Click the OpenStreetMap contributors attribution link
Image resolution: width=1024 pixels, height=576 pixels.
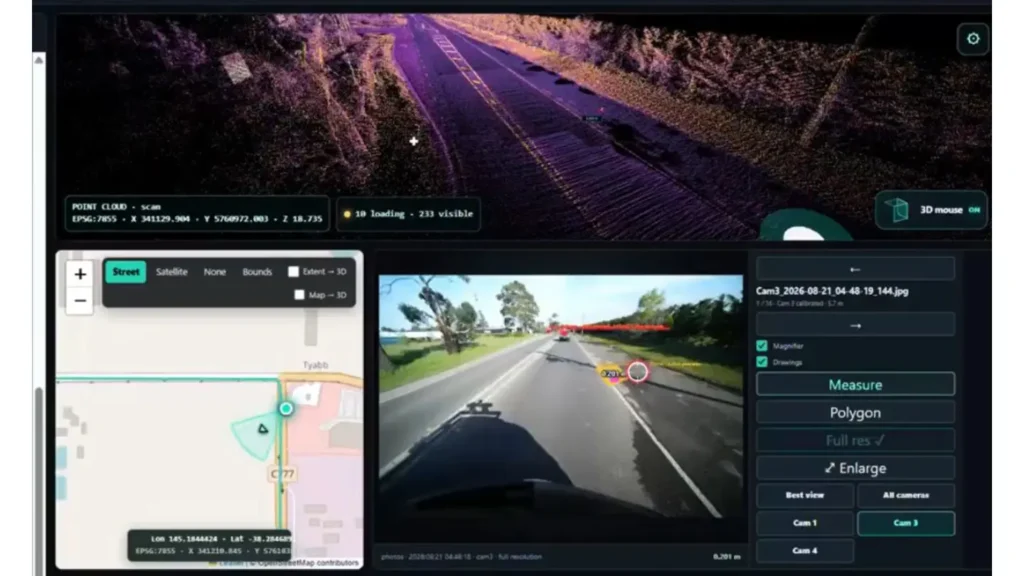tap(308, 563)
